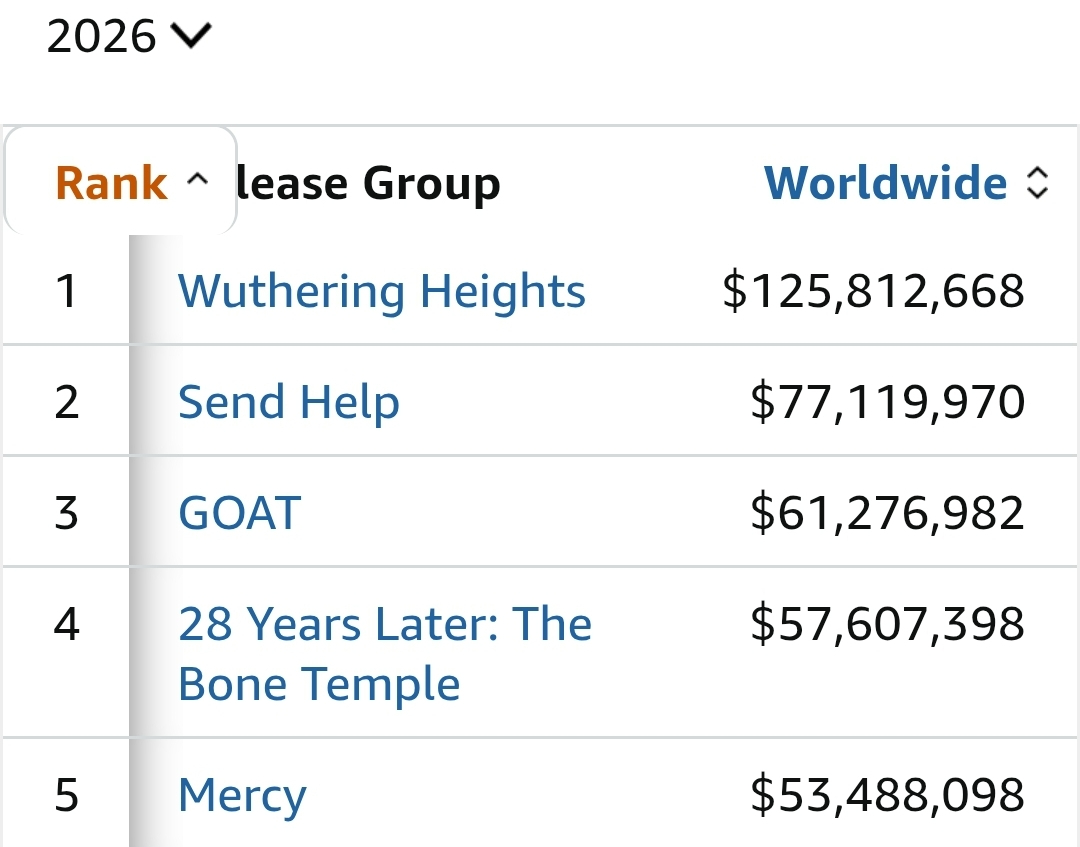The image size is (1080, 847).
Task: Select the $125,812,668 worldwide gross cell
Action: pos(873,291)
